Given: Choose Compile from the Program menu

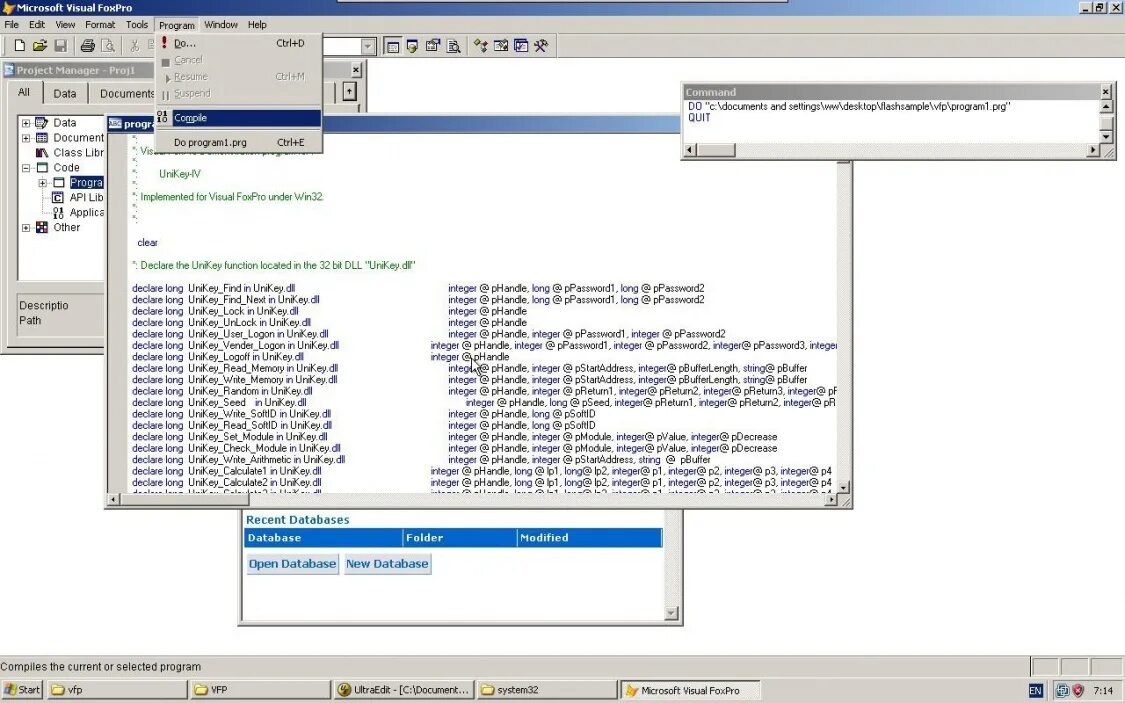Looking at the screenshot, I should [239, 118].
